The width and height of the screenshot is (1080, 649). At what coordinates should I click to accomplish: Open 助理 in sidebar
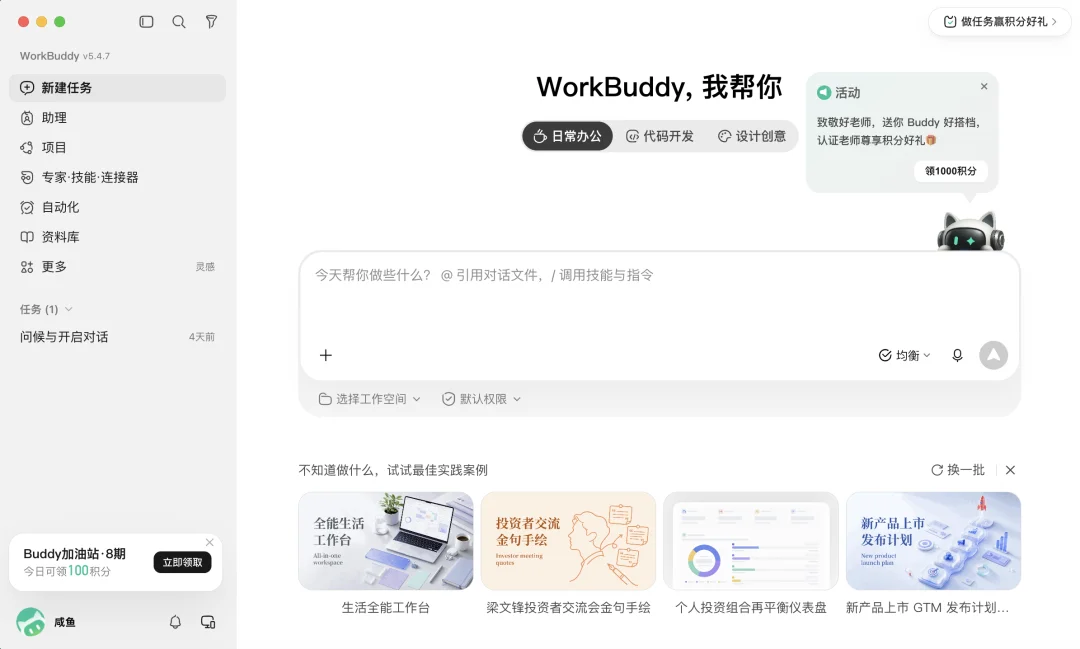117,118
